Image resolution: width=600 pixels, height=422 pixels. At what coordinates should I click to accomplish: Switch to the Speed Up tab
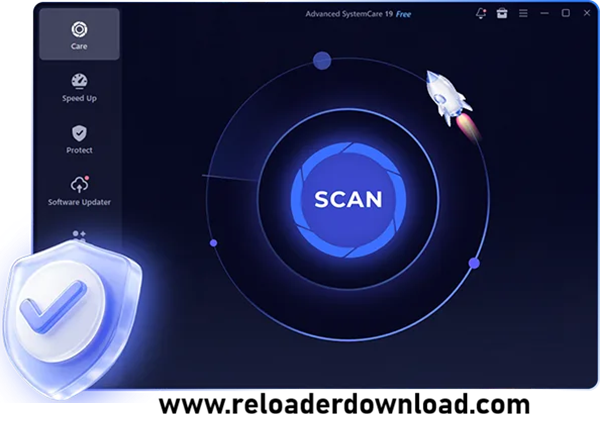click(79, 88)
